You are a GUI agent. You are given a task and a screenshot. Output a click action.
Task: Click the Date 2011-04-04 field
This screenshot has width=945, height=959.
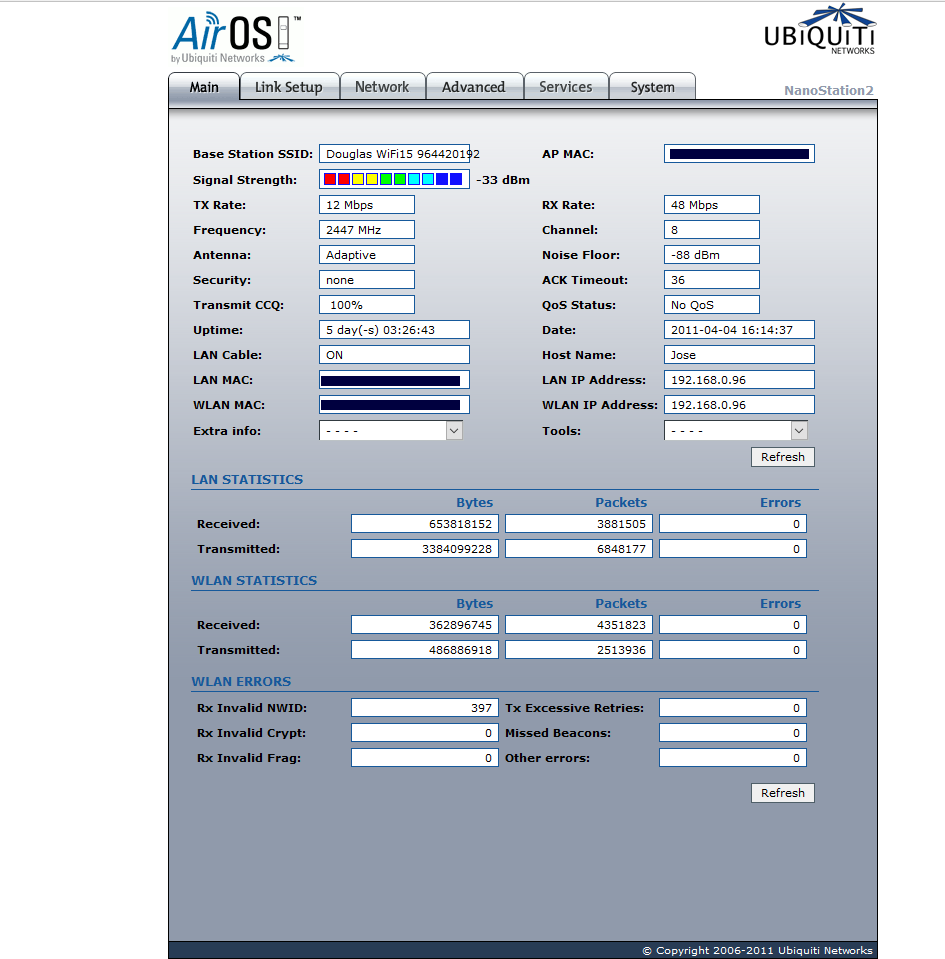pyautogui.click(x=739, y=330)
